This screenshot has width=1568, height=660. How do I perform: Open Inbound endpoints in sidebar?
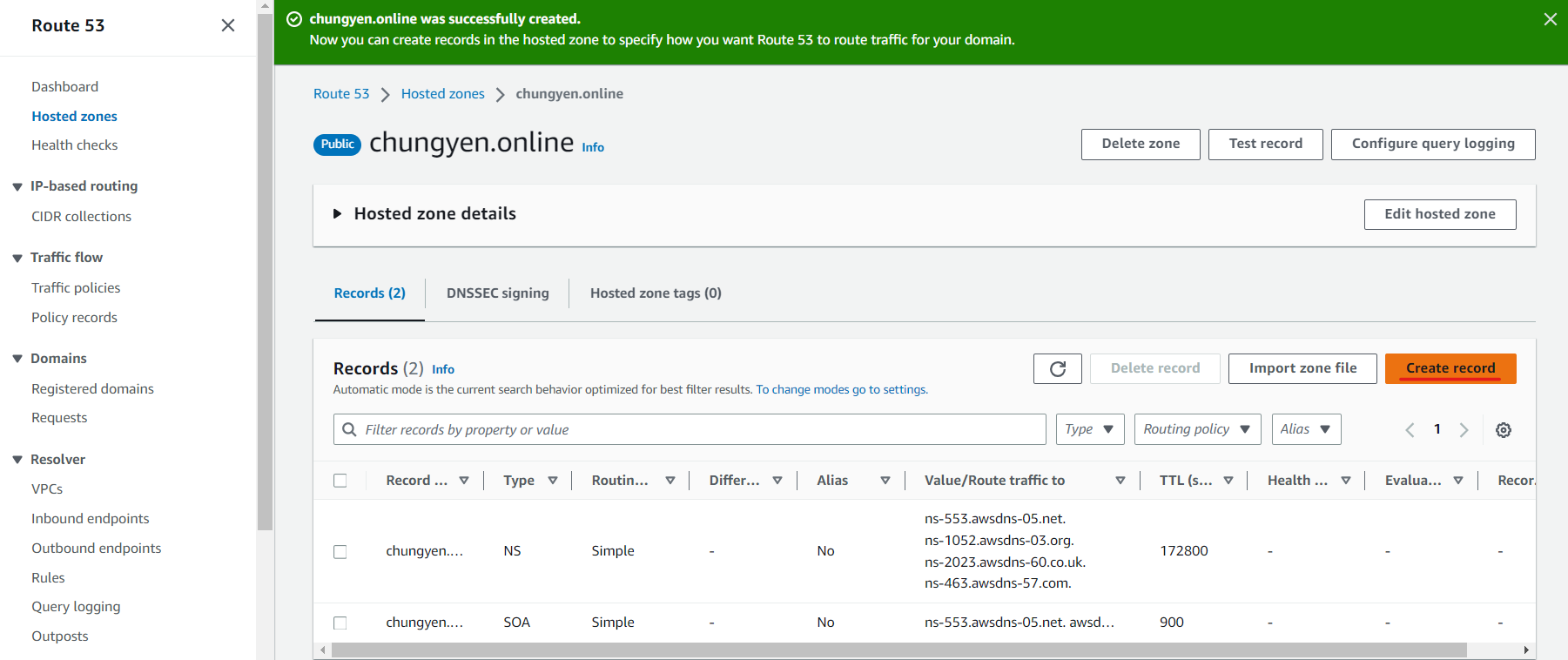91,519
